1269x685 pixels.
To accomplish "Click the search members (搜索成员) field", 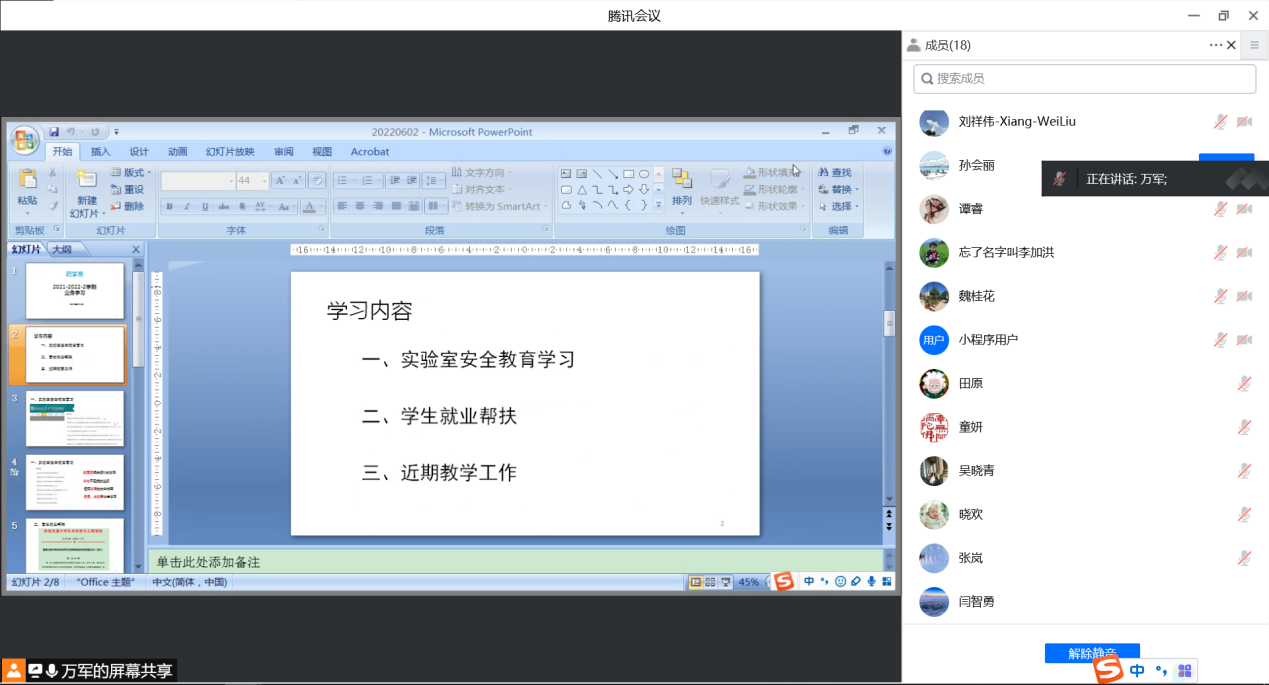I will click(1085, 78).
